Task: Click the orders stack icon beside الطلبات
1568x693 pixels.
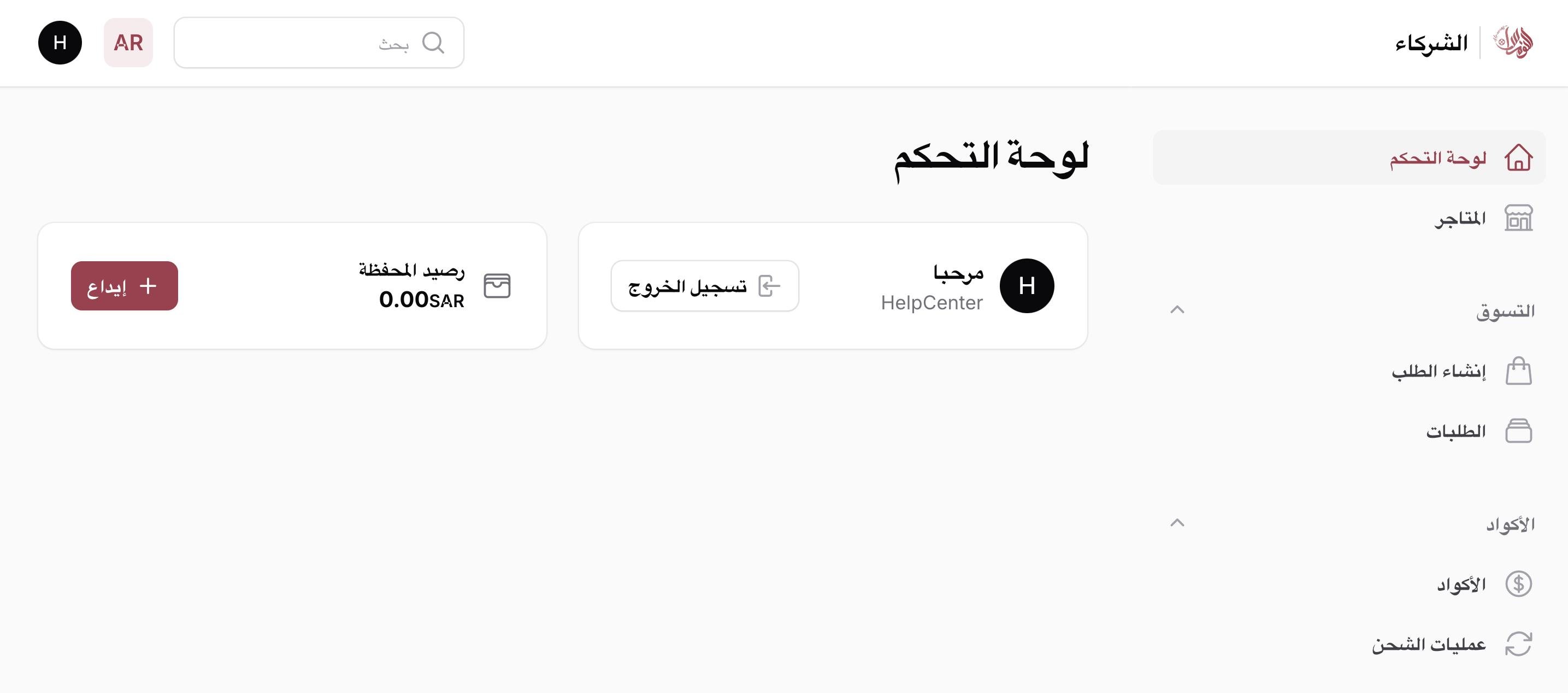Action: [1518, 431]
